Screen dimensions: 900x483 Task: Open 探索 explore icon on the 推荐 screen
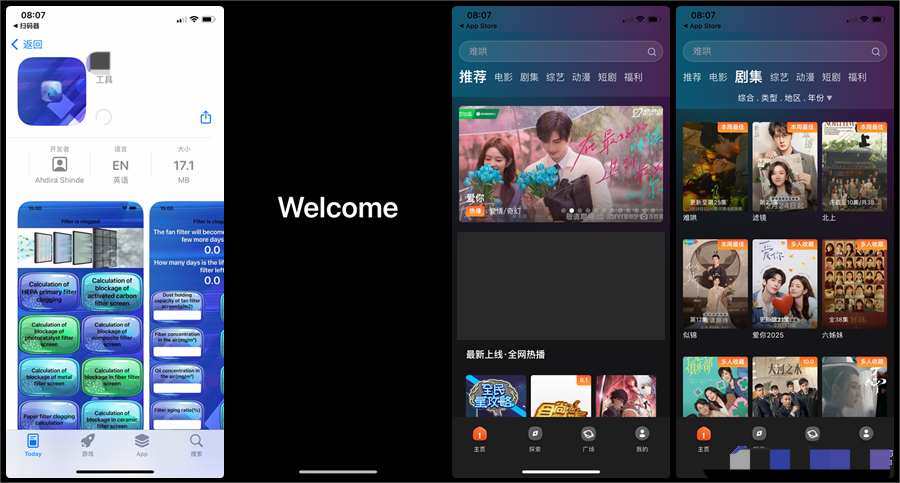(535, 438)
